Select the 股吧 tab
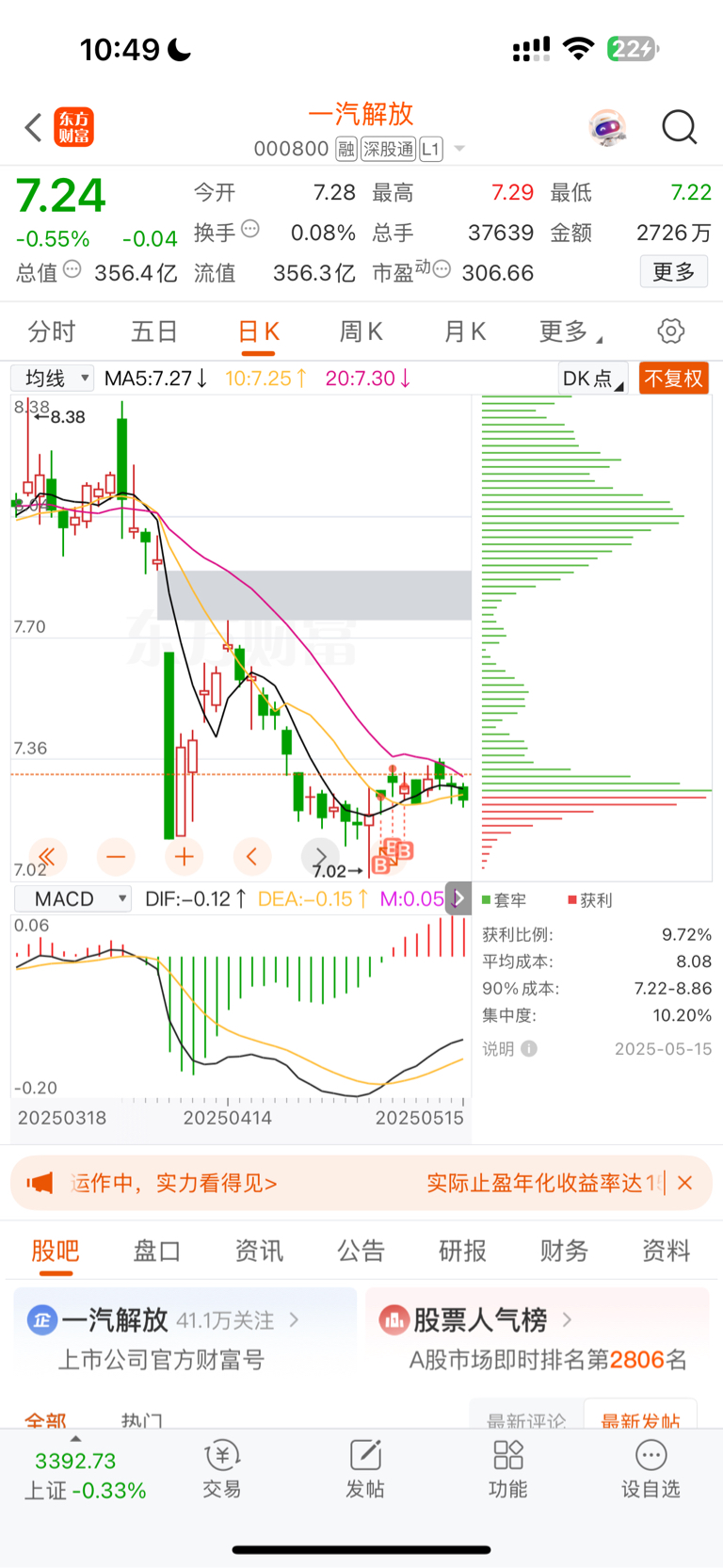This screenshot has height=1568, width=723. tap(56, 1251)
